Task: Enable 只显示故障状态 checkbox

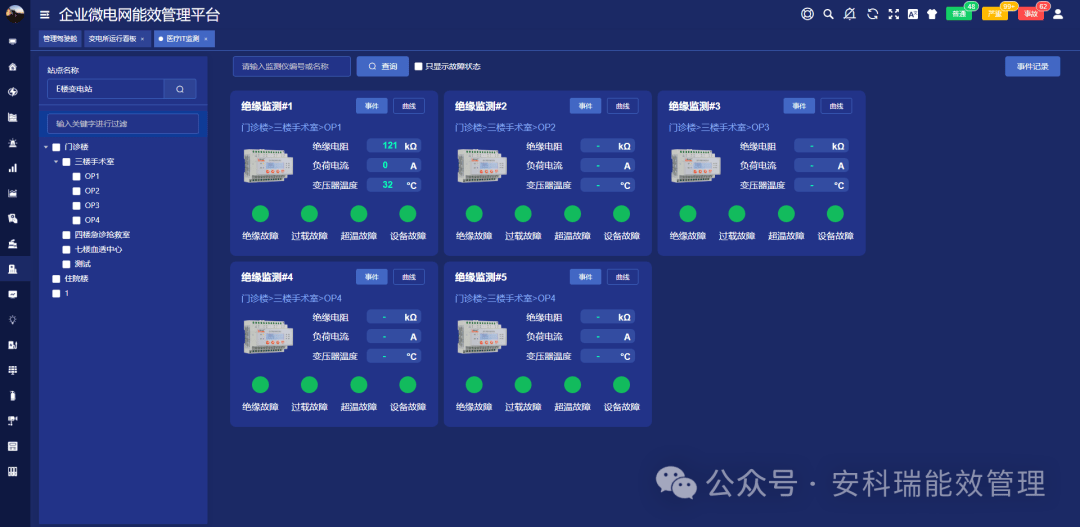Action: coord(418,67)
